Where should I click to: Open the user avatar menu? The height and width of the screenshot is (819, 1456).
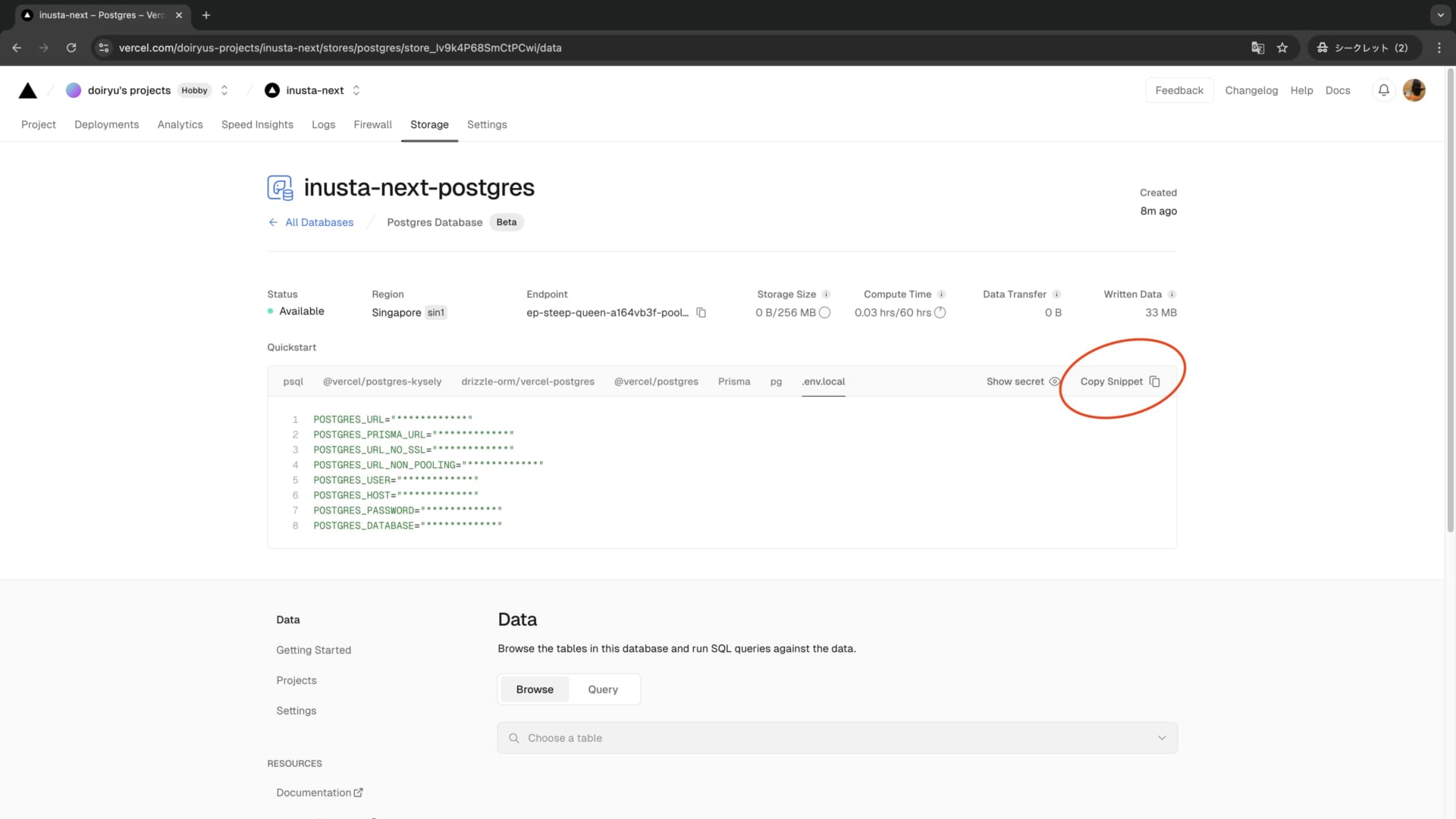(x=1414, y=90)
